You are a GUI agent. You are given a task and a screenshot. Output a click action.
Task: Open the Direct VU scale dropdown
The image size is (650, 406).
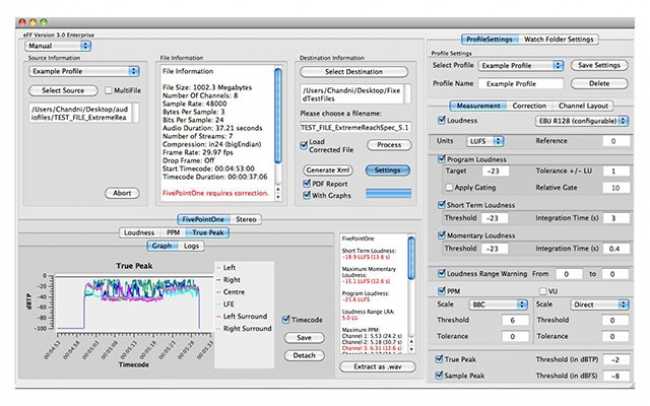point(599,304)
